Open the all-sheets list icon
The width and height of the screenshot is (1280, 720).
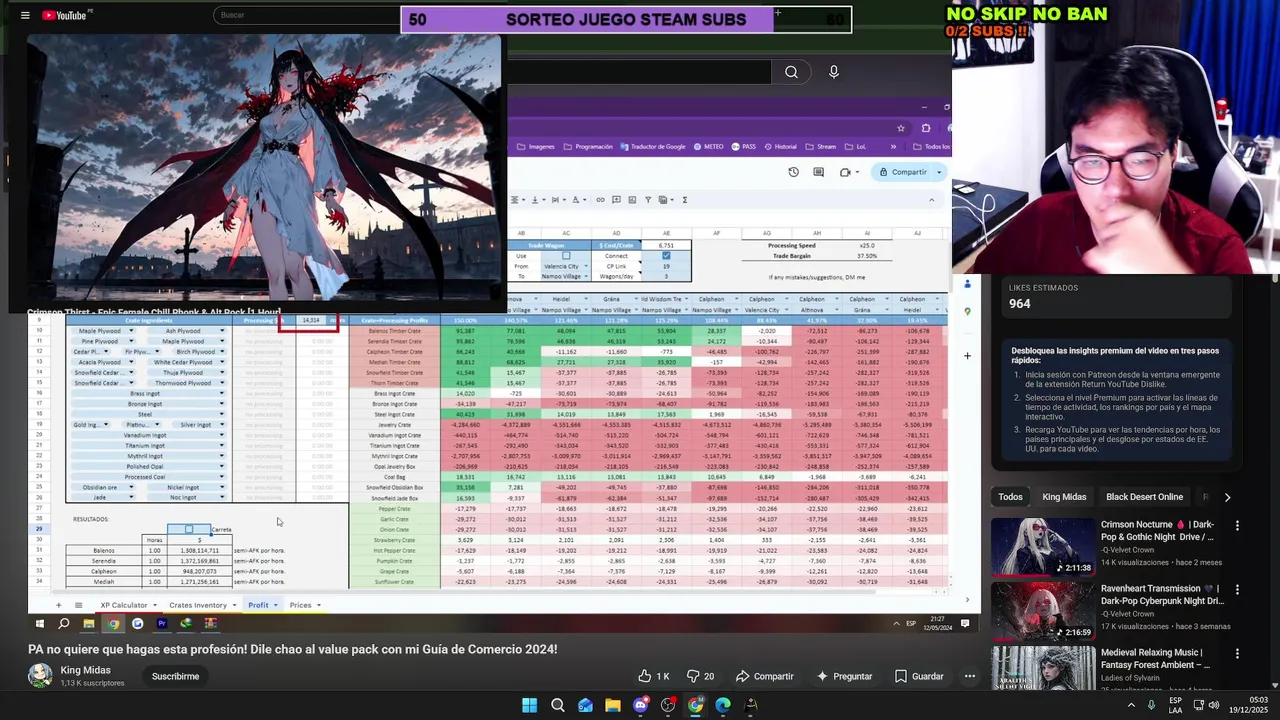(78, 605)
